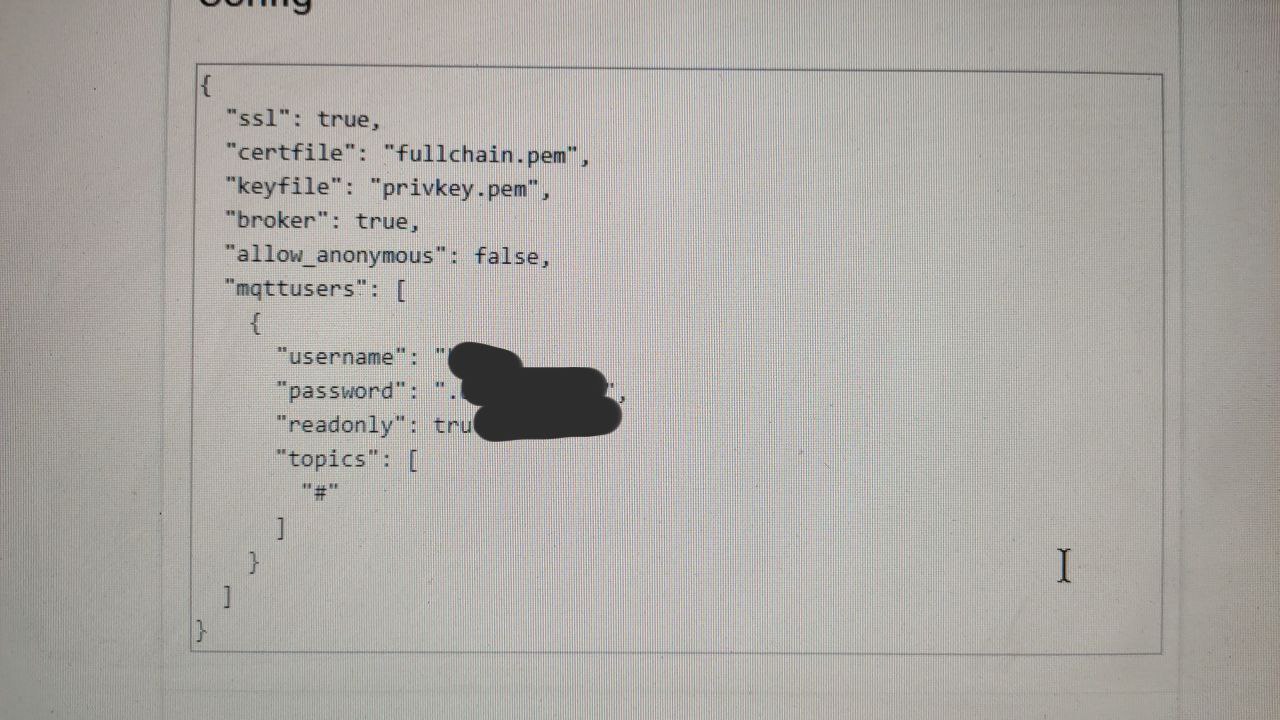Click the "allow_anonymous" key
This screenshot has height=720, width=1280.
[x=336, y=255]
